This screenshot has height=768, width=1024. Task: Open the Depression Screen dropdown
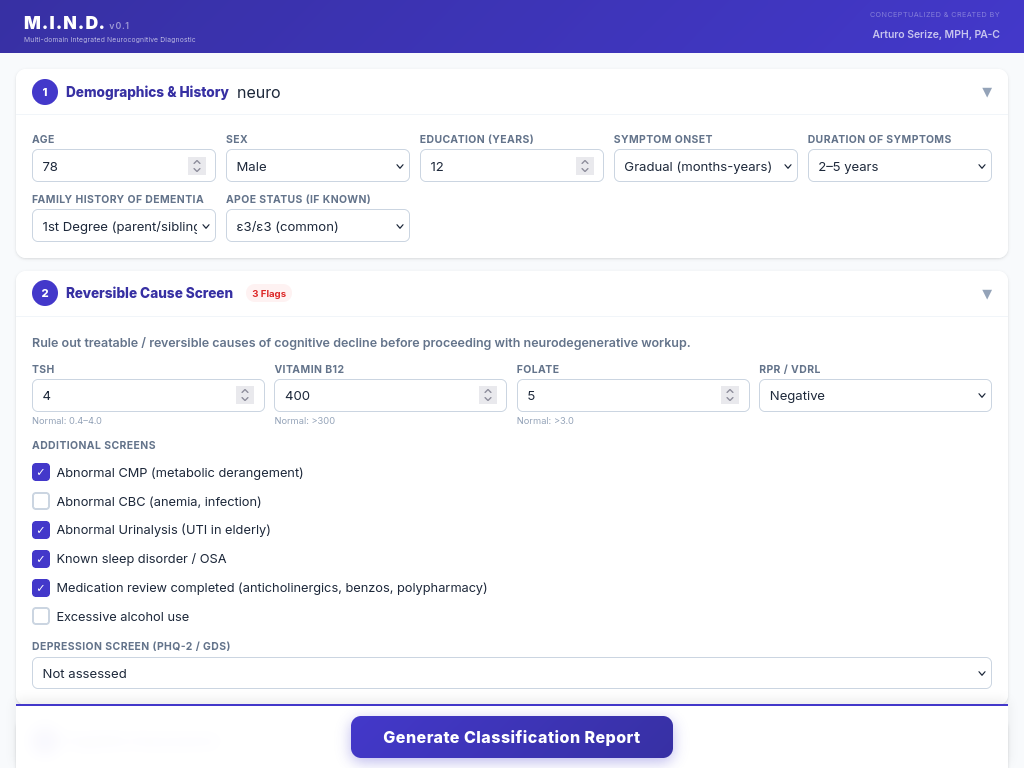click(x=511, y=673)
